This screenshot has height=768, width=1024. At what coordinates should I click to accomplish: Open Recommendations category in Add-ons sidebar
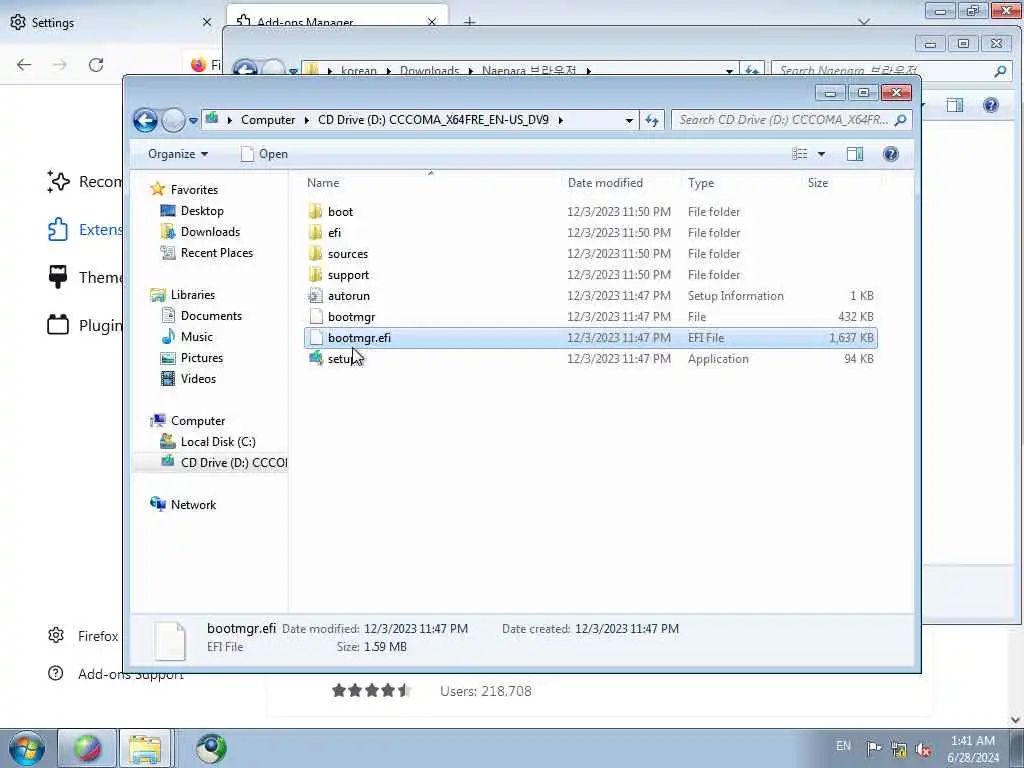pyautogui.click(x=84, y=182)
